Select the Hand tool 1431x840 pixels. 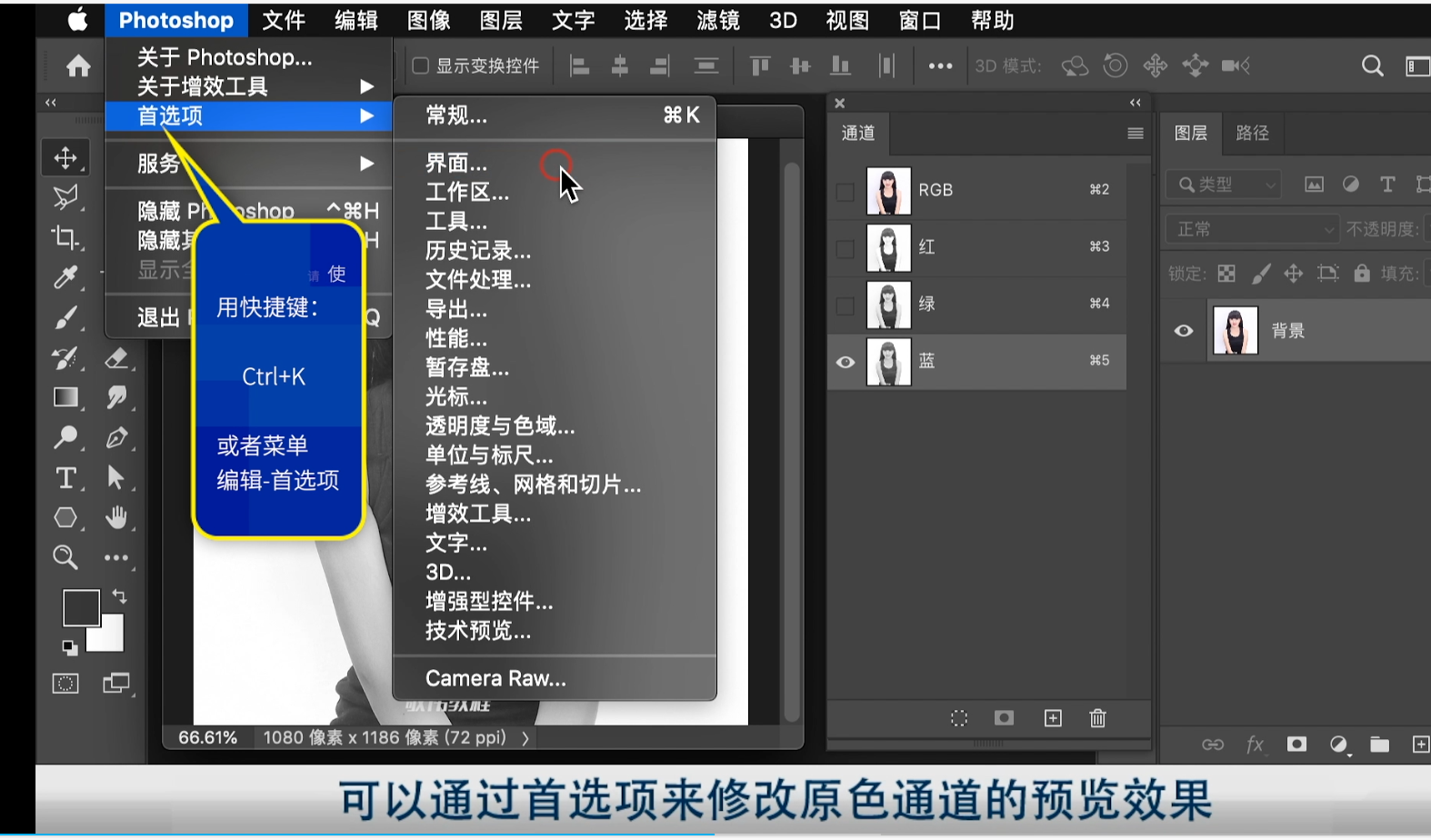(116, 517)
